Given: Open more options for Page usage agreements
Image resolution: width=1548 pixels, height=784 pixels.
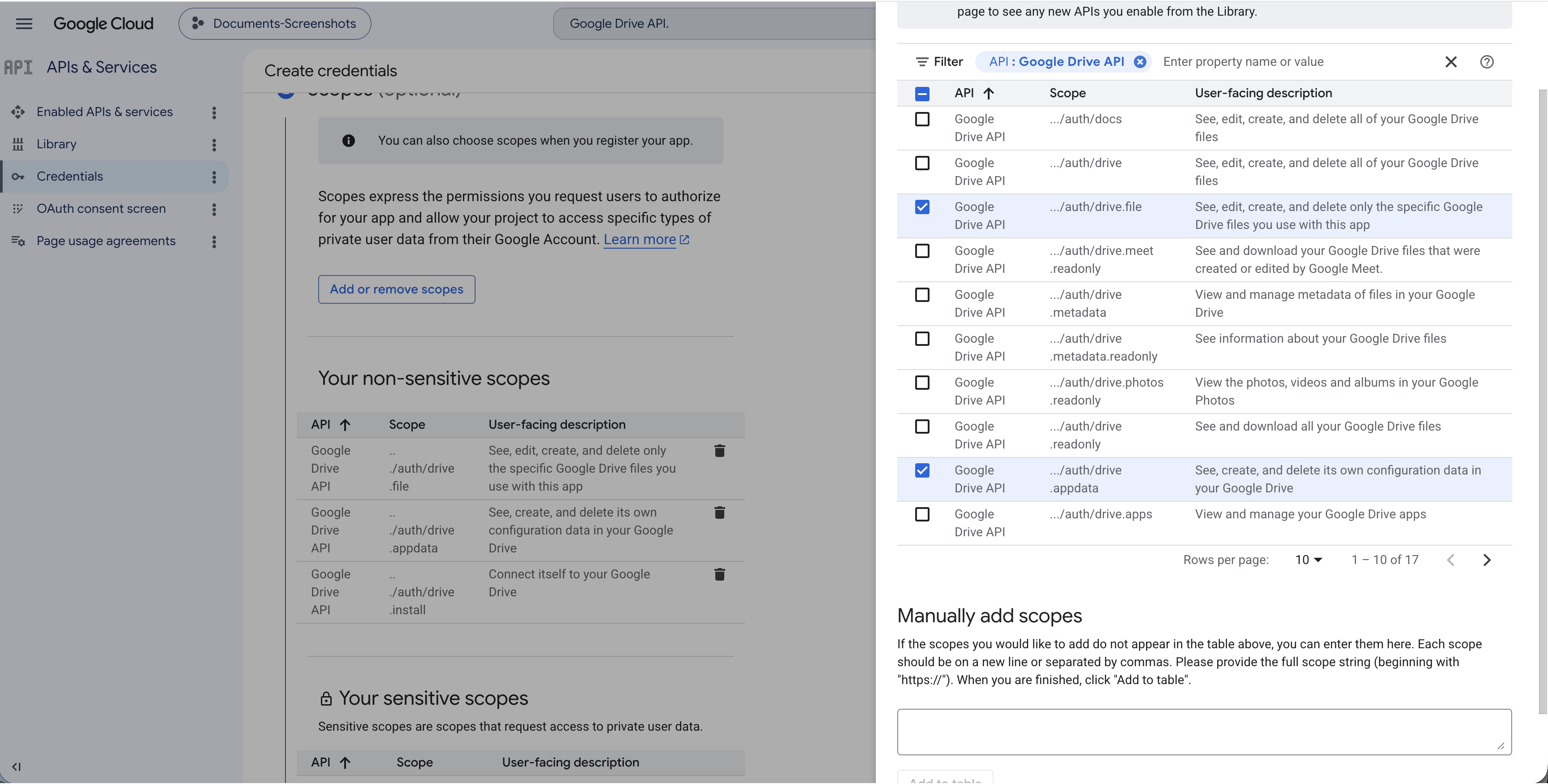Looking at the screenshot, I should (x=214, y=241).
